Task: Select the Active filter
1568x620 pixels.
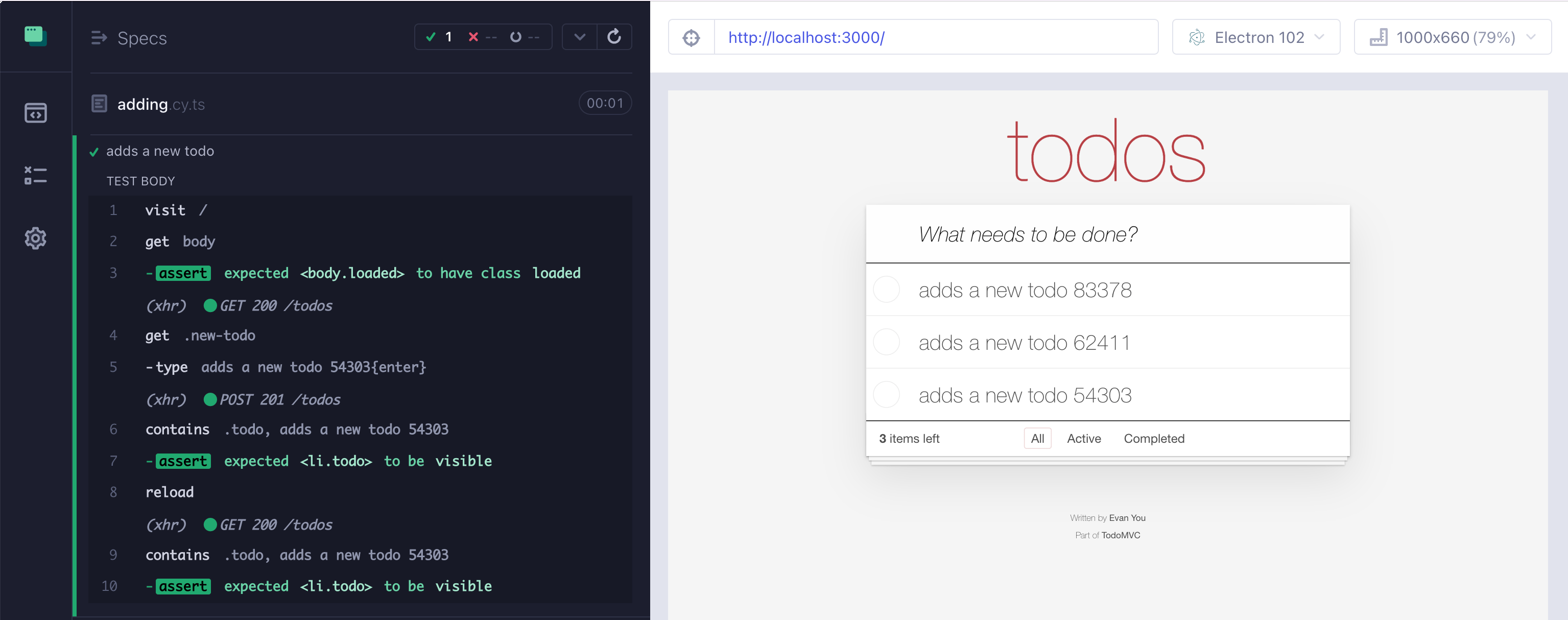Action: [x=1083, y=439]
